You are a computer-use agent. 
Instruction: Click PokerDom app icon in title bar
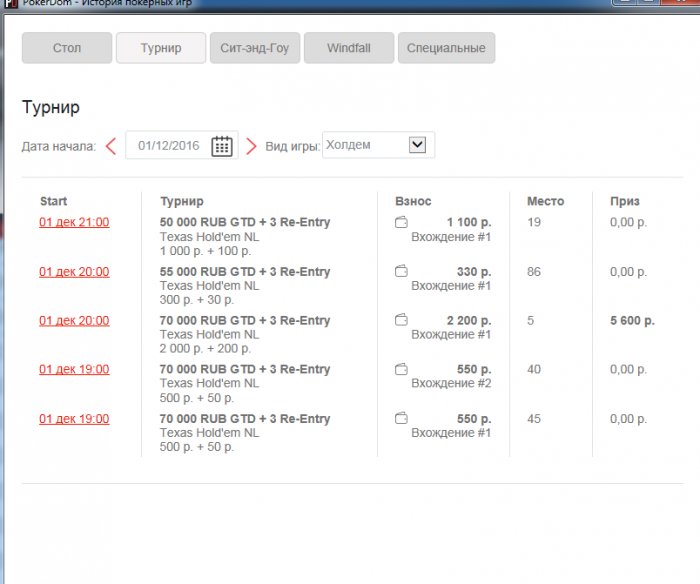(10, 4)
